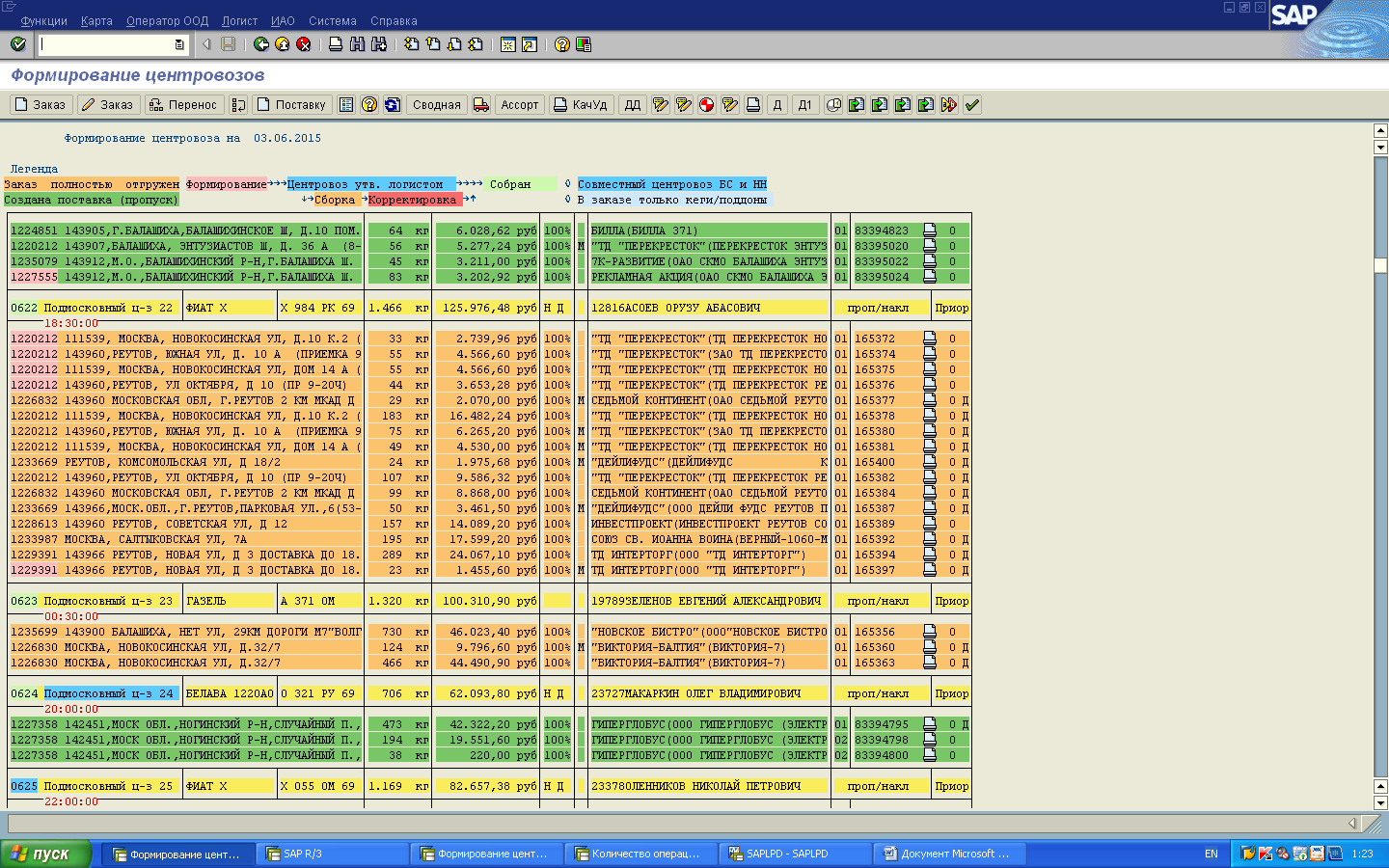The image size is (1389, 868).
Task: Click the blue Refresh icon before Сводная
Action: (392, 105)
